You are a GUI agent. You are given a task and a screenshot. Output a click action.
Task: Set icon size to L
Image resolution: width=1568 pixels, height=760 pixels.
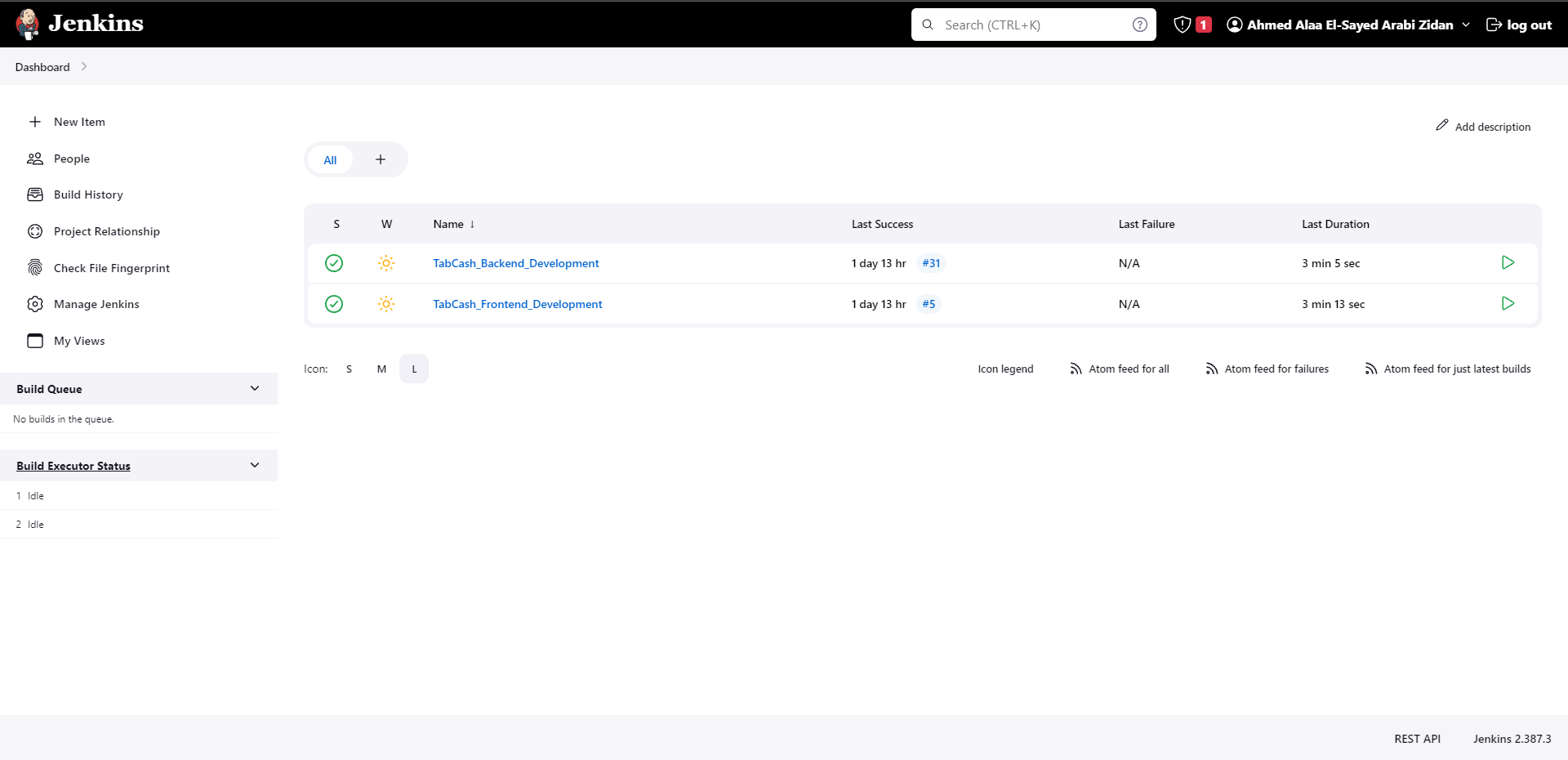click(x=414, y=369)
